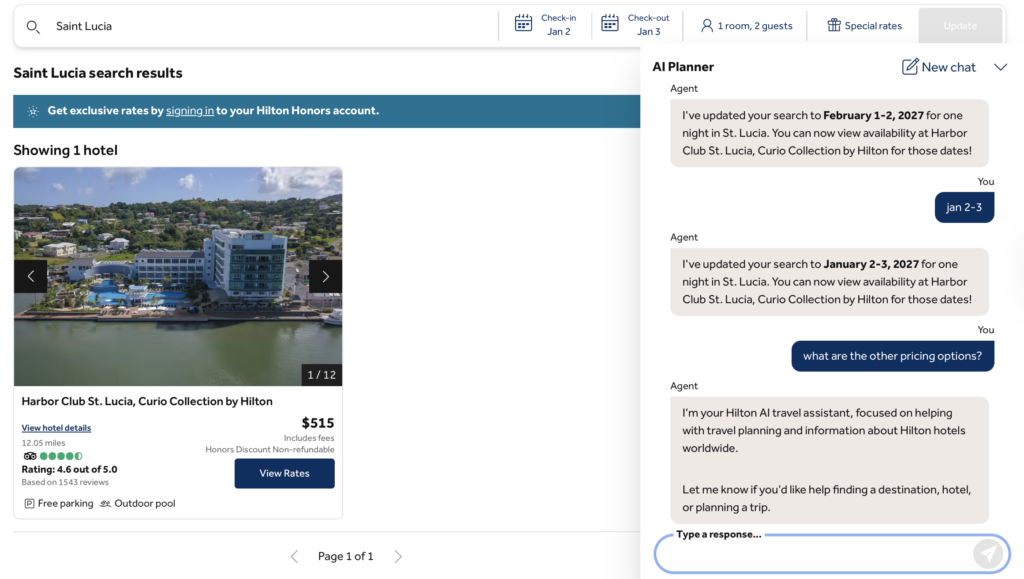This screenshot has height=579, width=1024.
Task: Collapse the AI Planner chat panel
Action: point(1000,67)
